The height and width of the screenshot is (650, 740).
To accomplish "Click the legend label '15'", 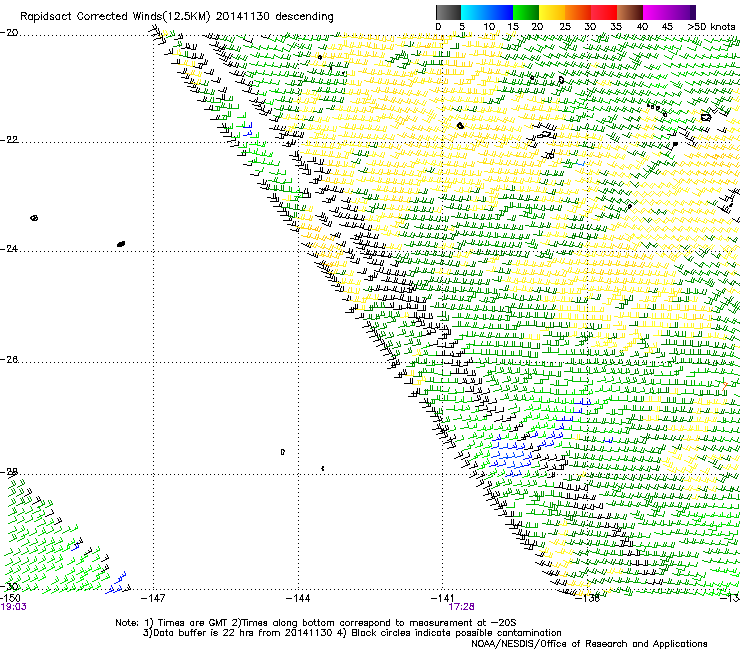I will (513, 27).
